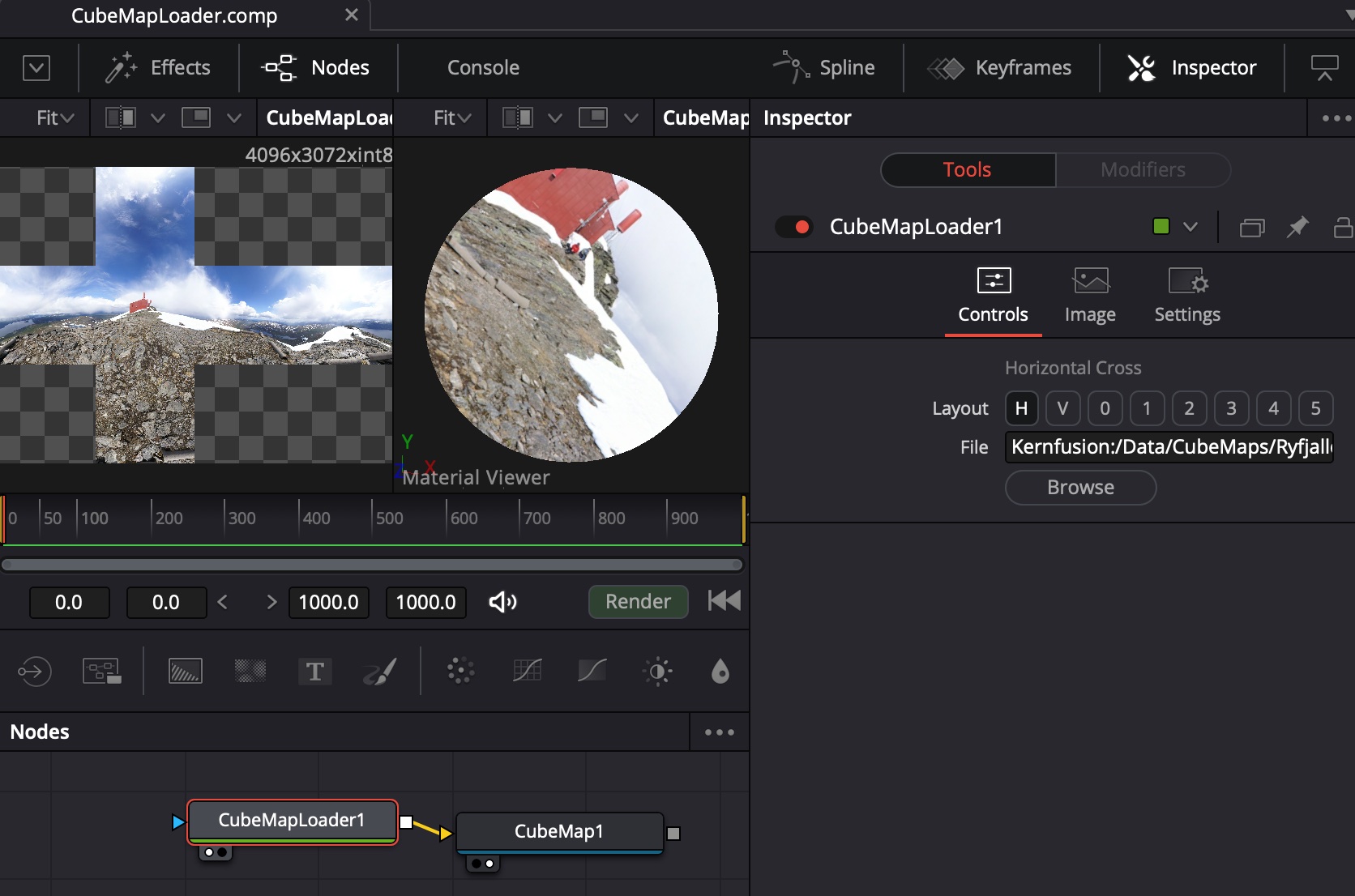The height and width of the screenshot is (896, 1355).
Task: Expand right viewer sub-view options chevron
Action: [631, 118]
